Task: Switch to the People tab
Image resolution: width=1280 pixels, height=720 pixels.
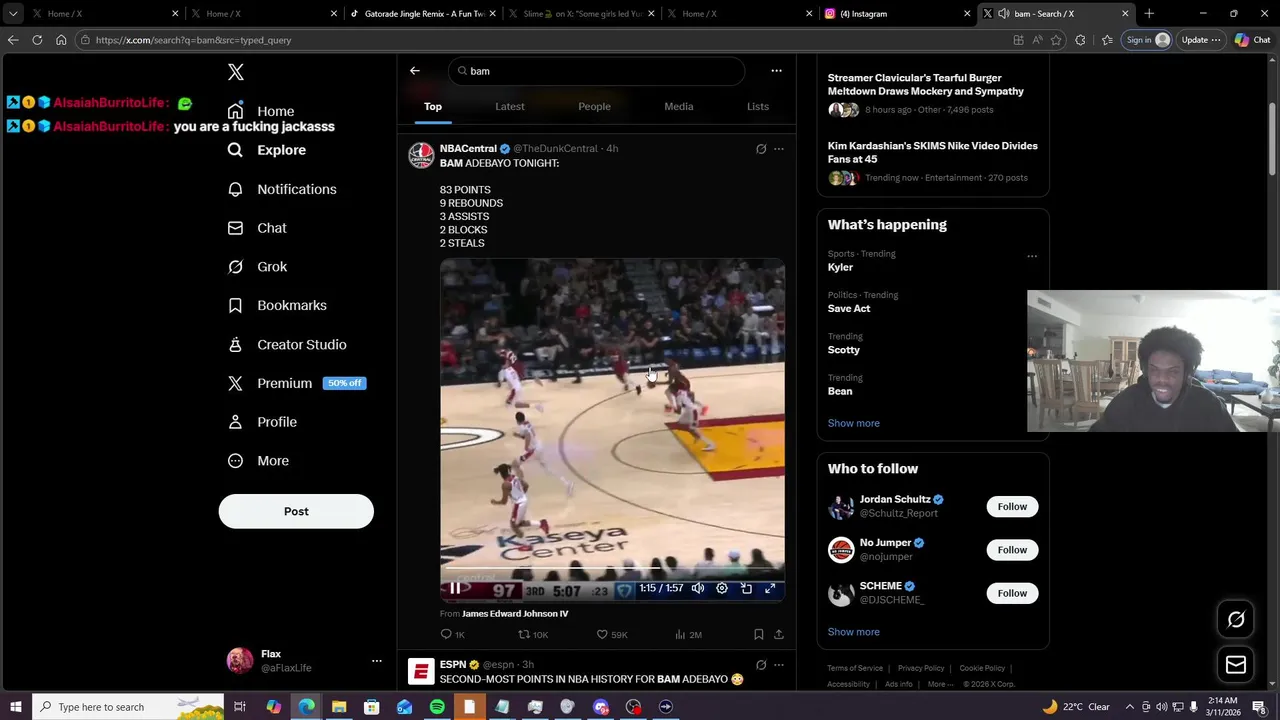Action: pos(594,106)
